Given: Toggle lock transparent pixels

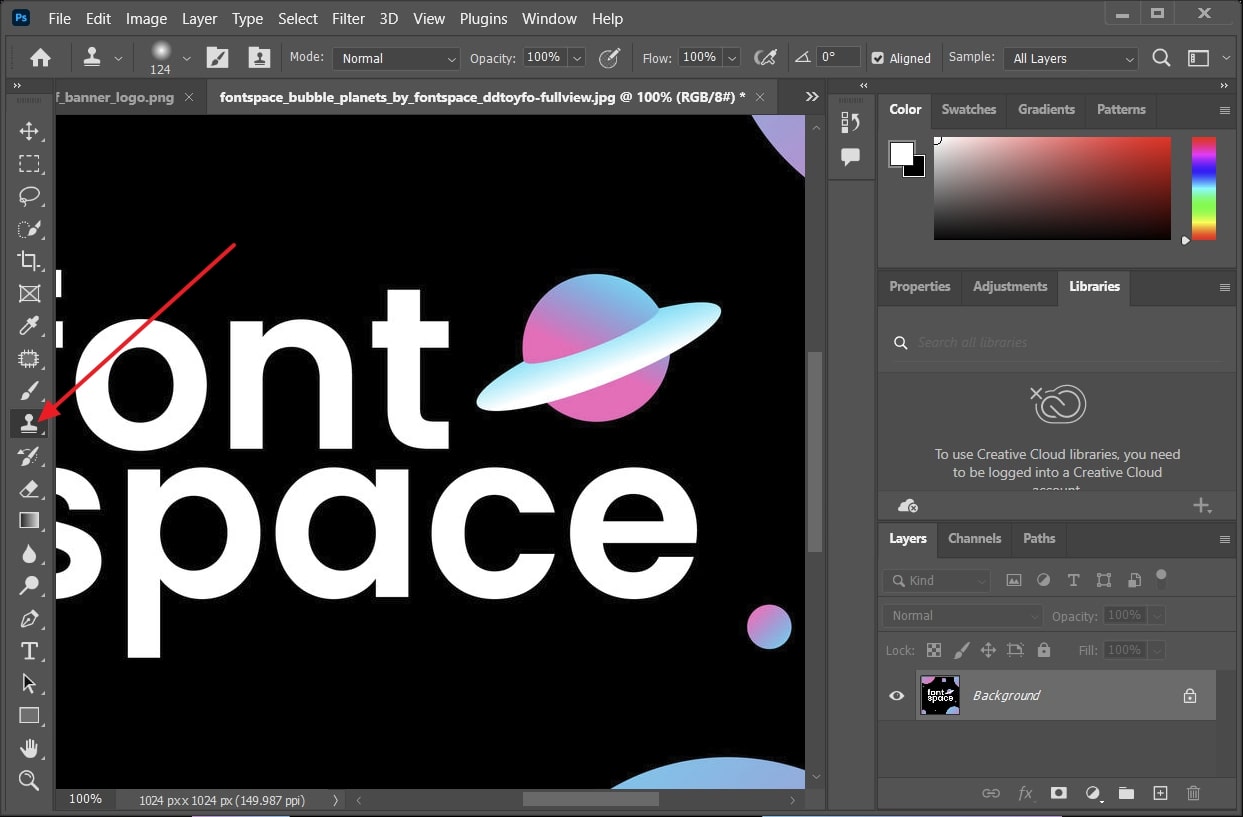Looking at the screenshot, I should tap(934, 650).
